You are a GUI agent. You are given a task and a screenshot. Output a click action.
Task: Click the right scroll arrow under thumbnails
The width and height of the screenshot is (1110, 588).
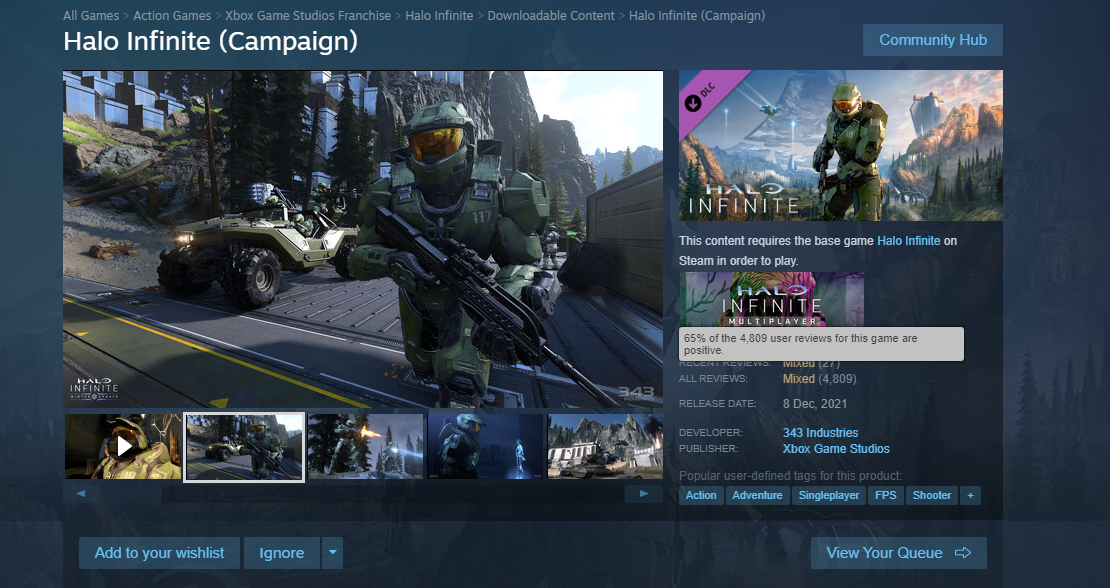click(x=643, y=493)
